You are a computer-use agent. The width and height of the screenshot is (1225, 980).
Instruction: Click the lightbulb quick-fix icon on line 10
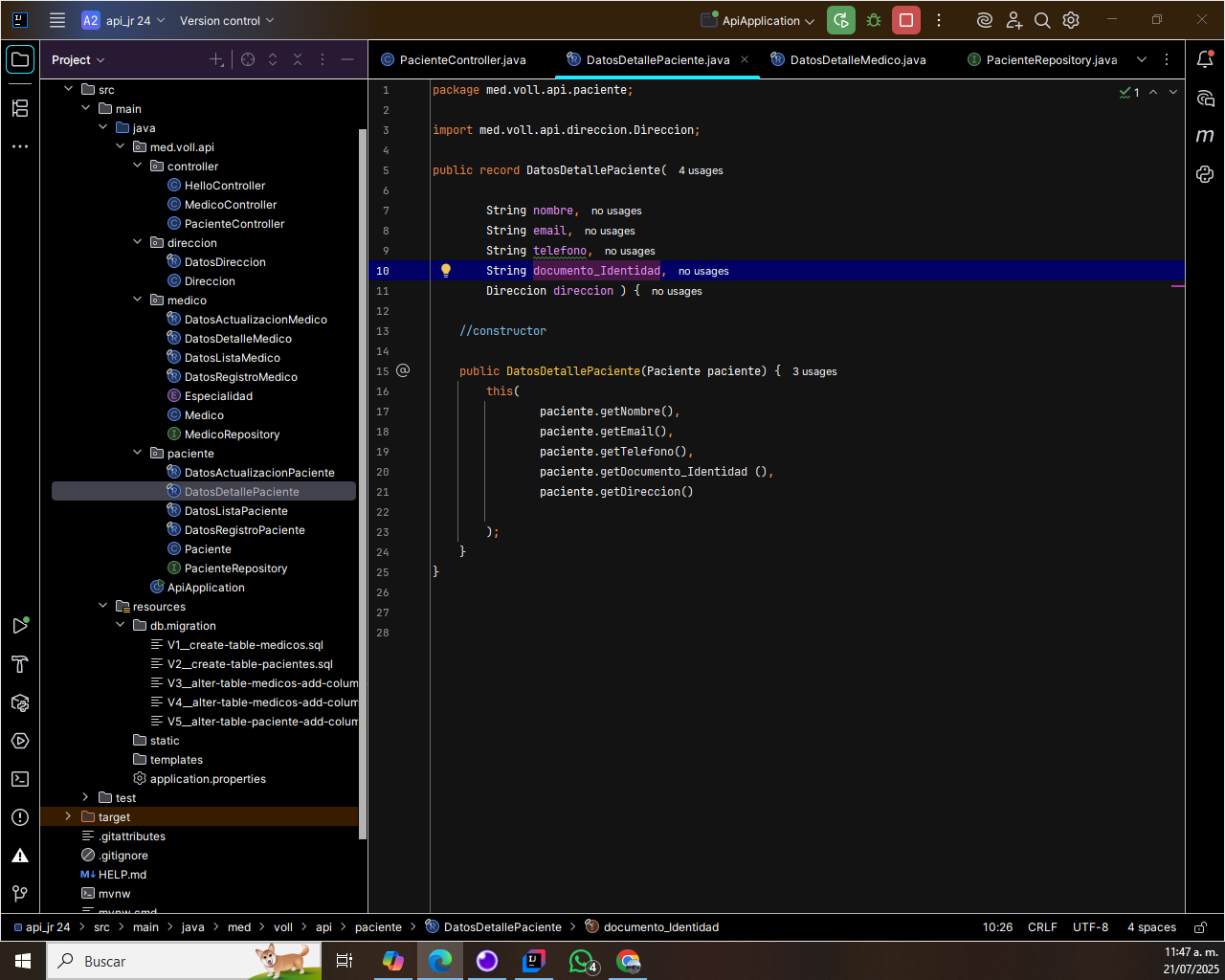click(x=445, y=271)
